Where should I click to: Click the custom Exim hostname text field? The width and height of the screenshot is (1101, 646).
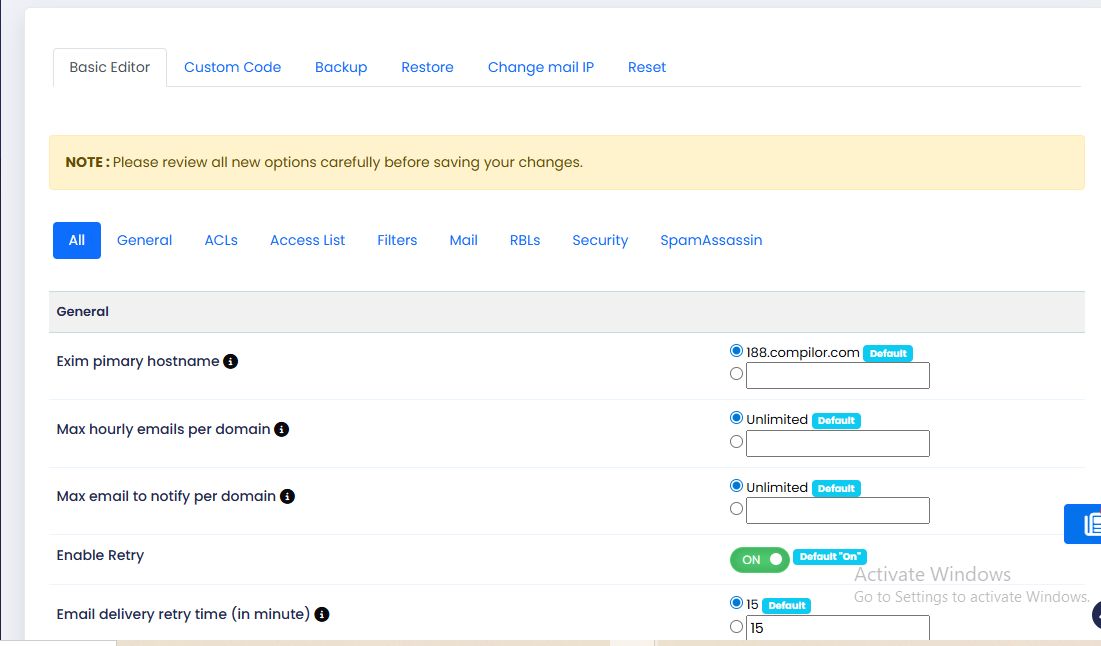838,375
